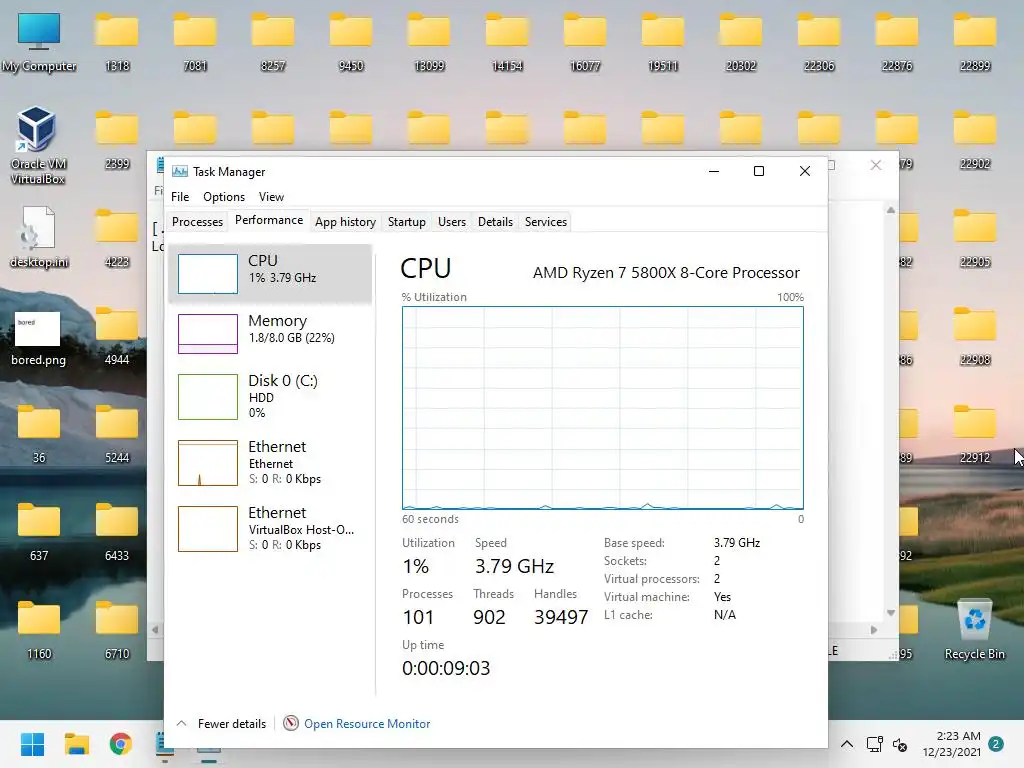Screen dimensions: 1024x768
Task: Open the Disk 0 (C:) performance entry
Action: 270,396
